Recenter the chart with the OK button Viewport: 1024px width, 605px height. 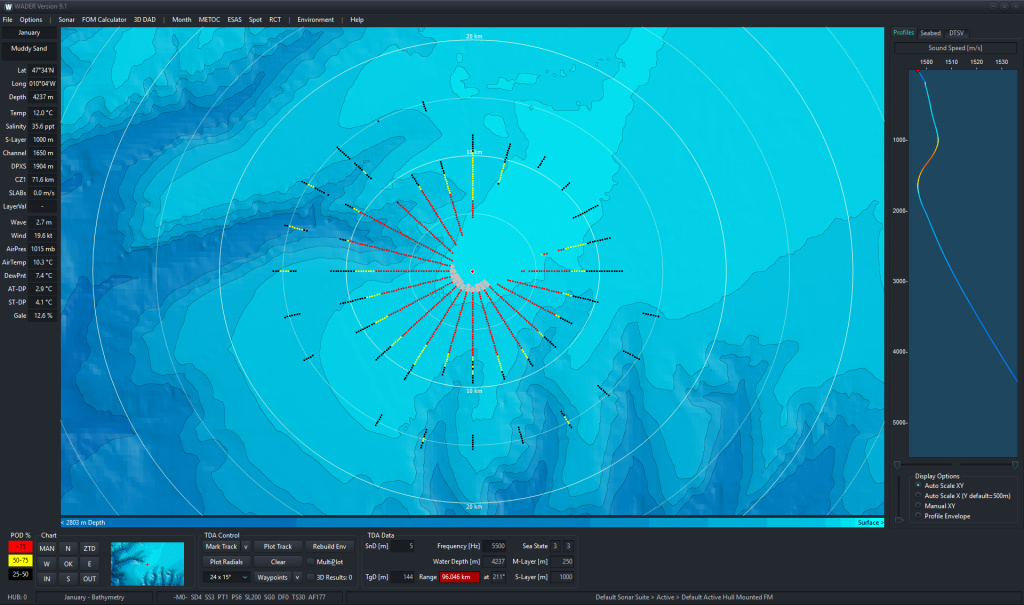click(69, 564)
